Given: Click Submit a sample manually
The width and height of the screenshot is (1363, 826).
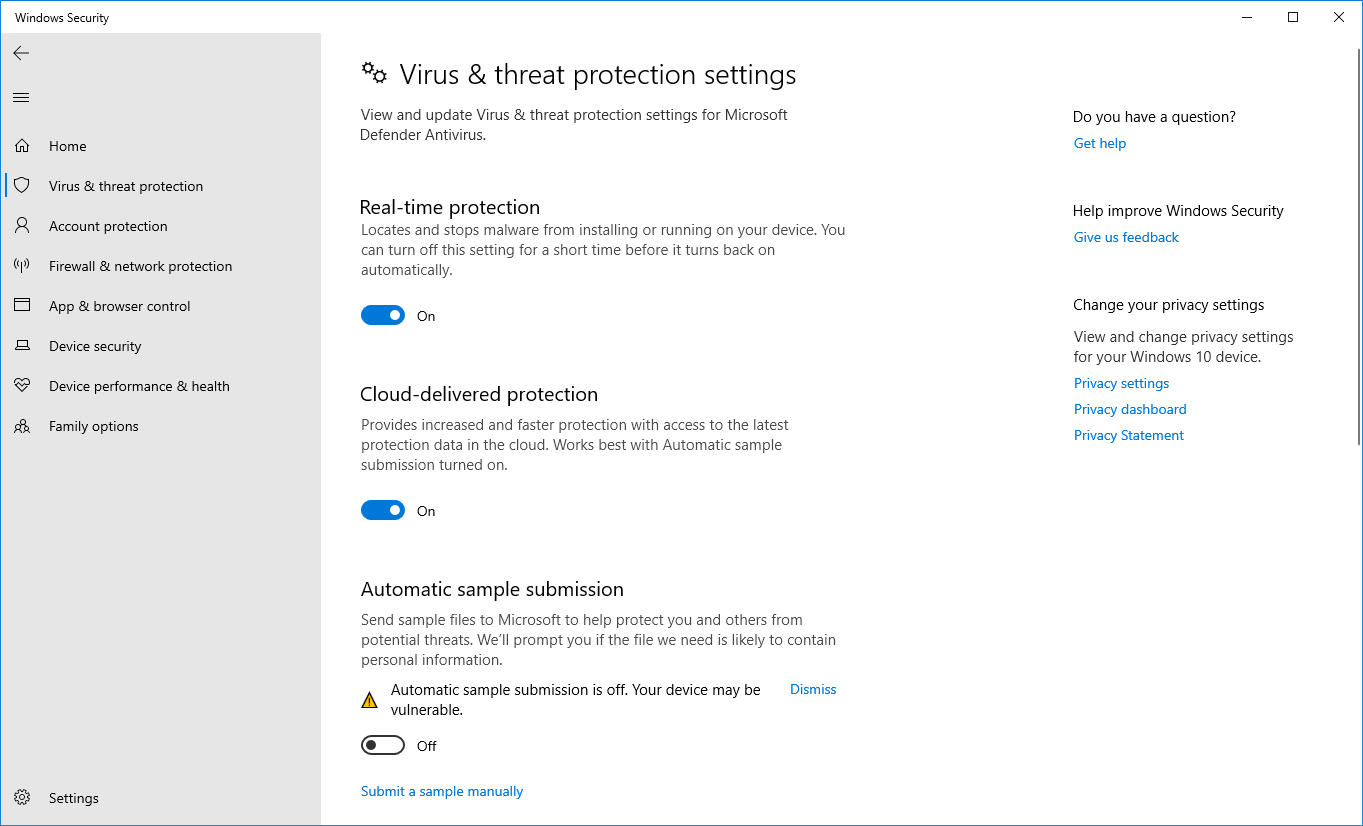Looking at the screenshot, I should click(442, 791).
